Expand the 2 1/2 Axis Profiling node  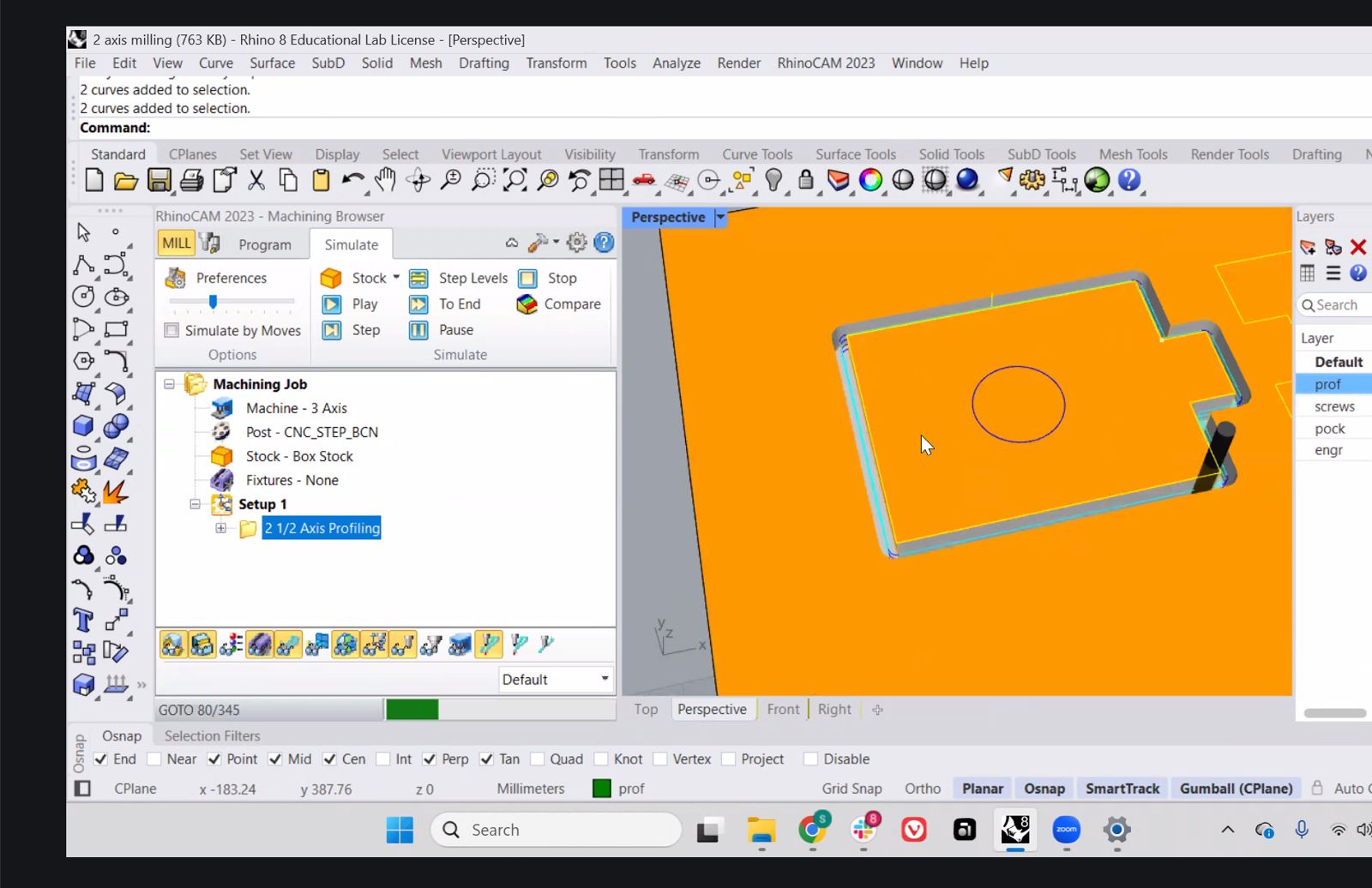tap(221, 528)
